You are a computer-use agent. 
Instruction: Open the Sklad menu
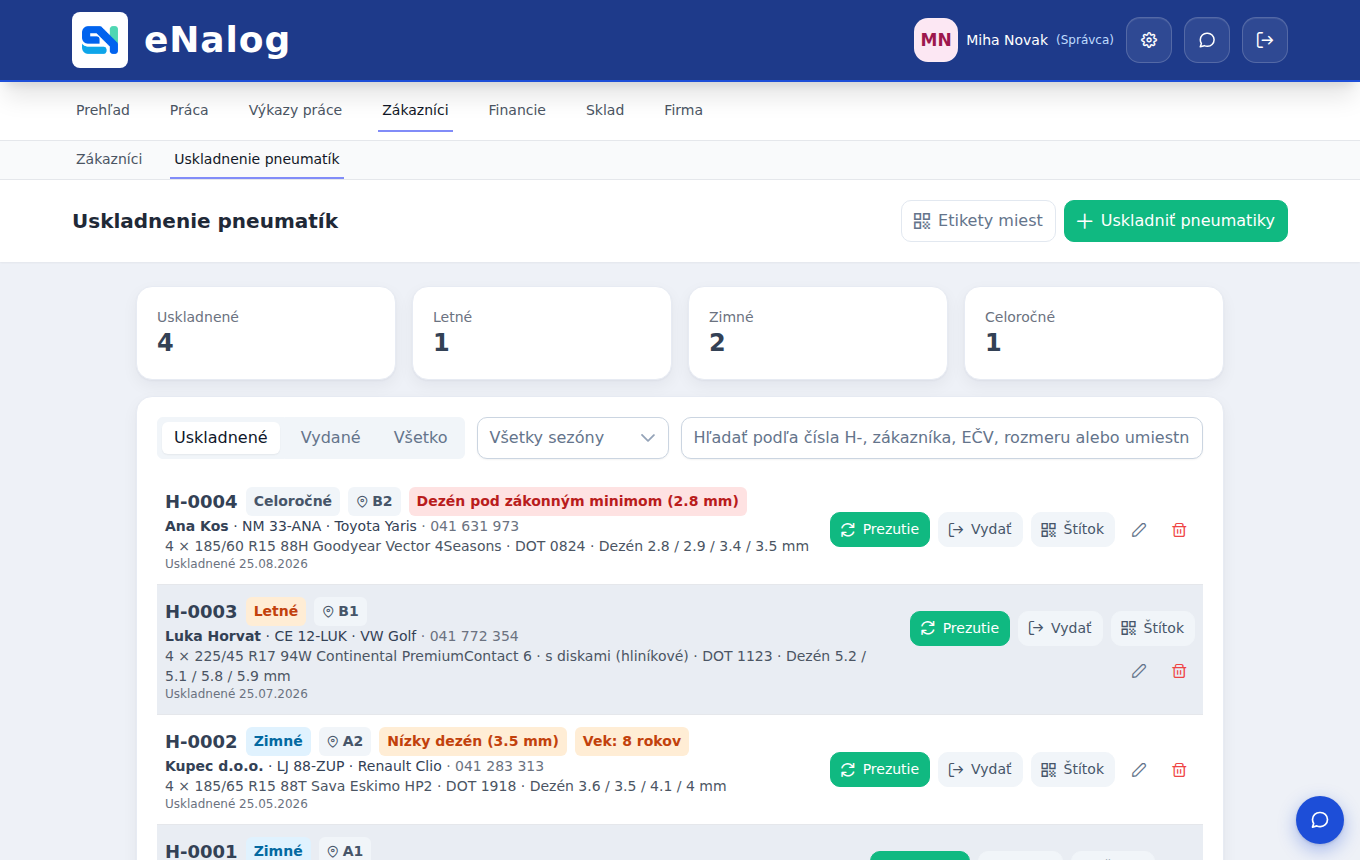[x=605, y=110]
